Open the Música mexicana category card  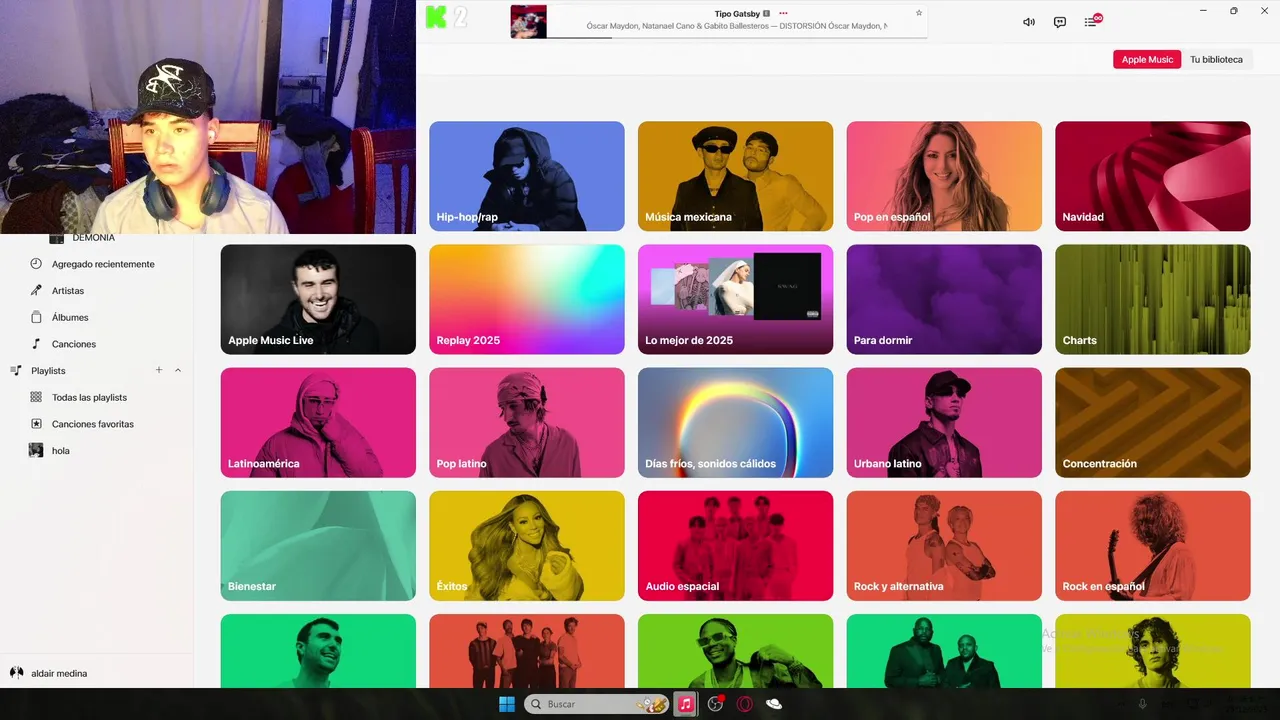click(735, 176)
